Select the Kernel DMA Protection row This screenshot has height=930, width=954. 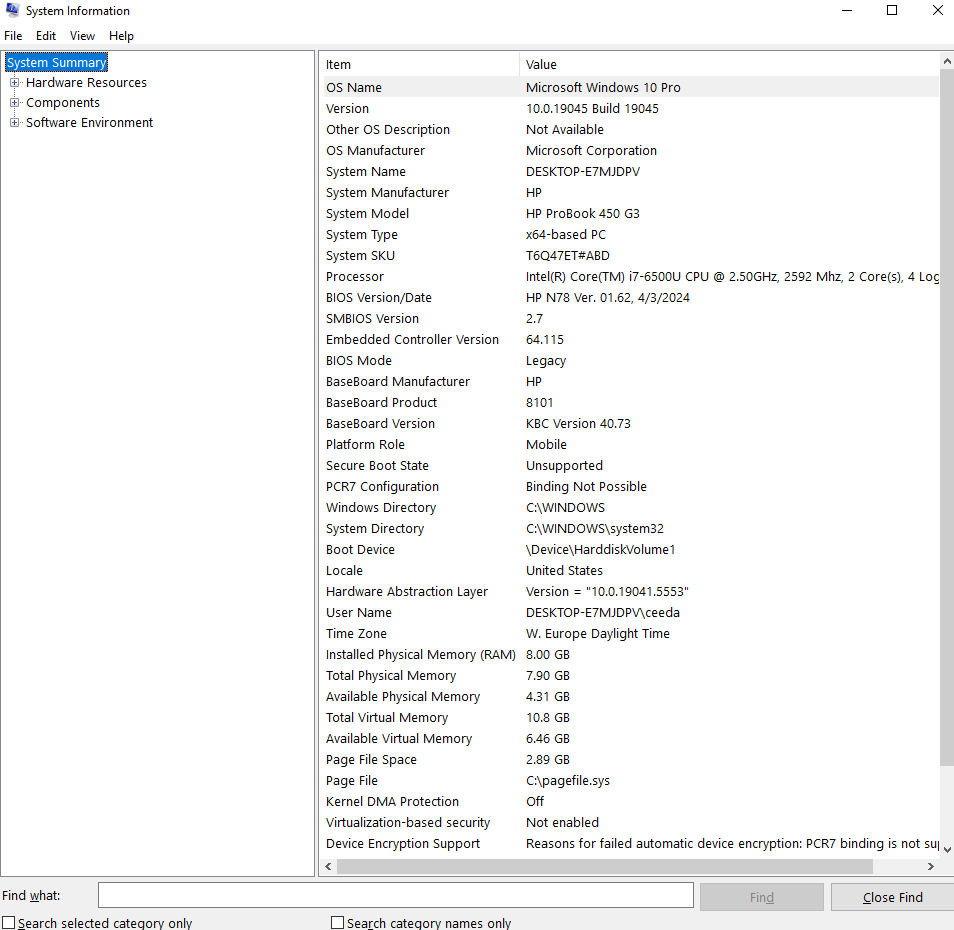point(629,801)
